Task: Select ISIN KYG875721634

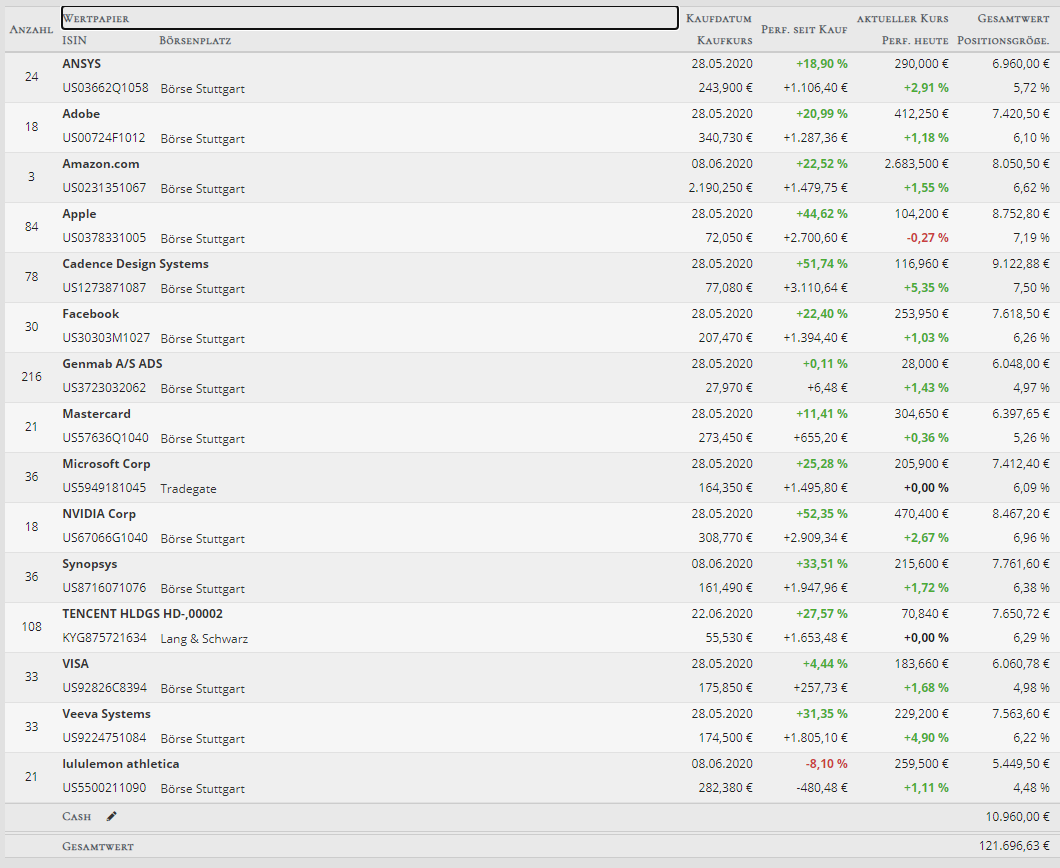Action: [104, 637]
